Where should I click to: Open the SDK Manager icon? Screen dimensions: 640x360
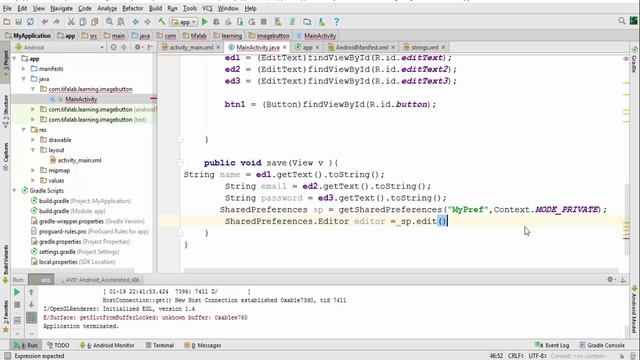322,22
